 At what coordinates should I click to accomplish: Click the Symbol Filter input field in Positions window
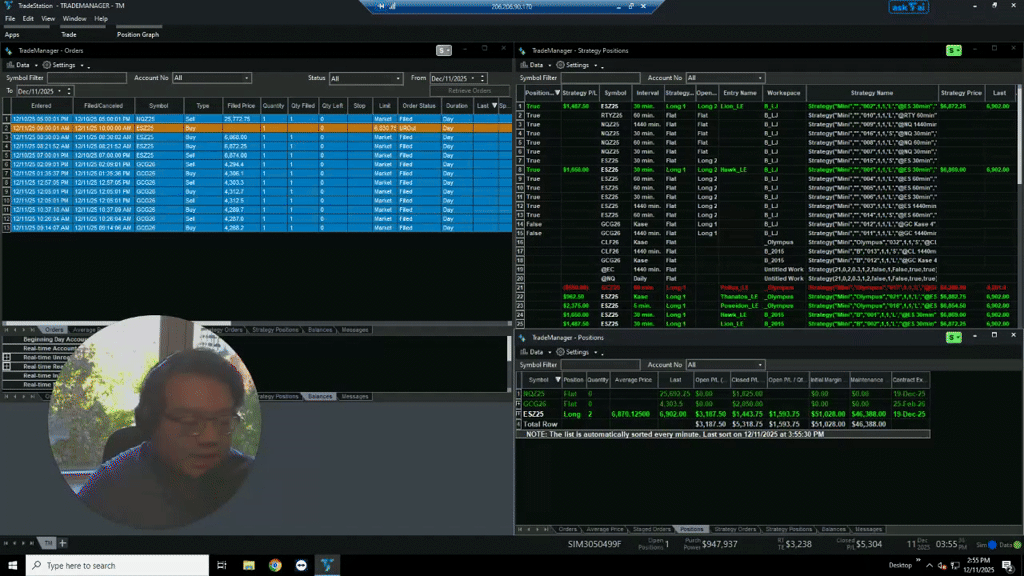point(600,365)
